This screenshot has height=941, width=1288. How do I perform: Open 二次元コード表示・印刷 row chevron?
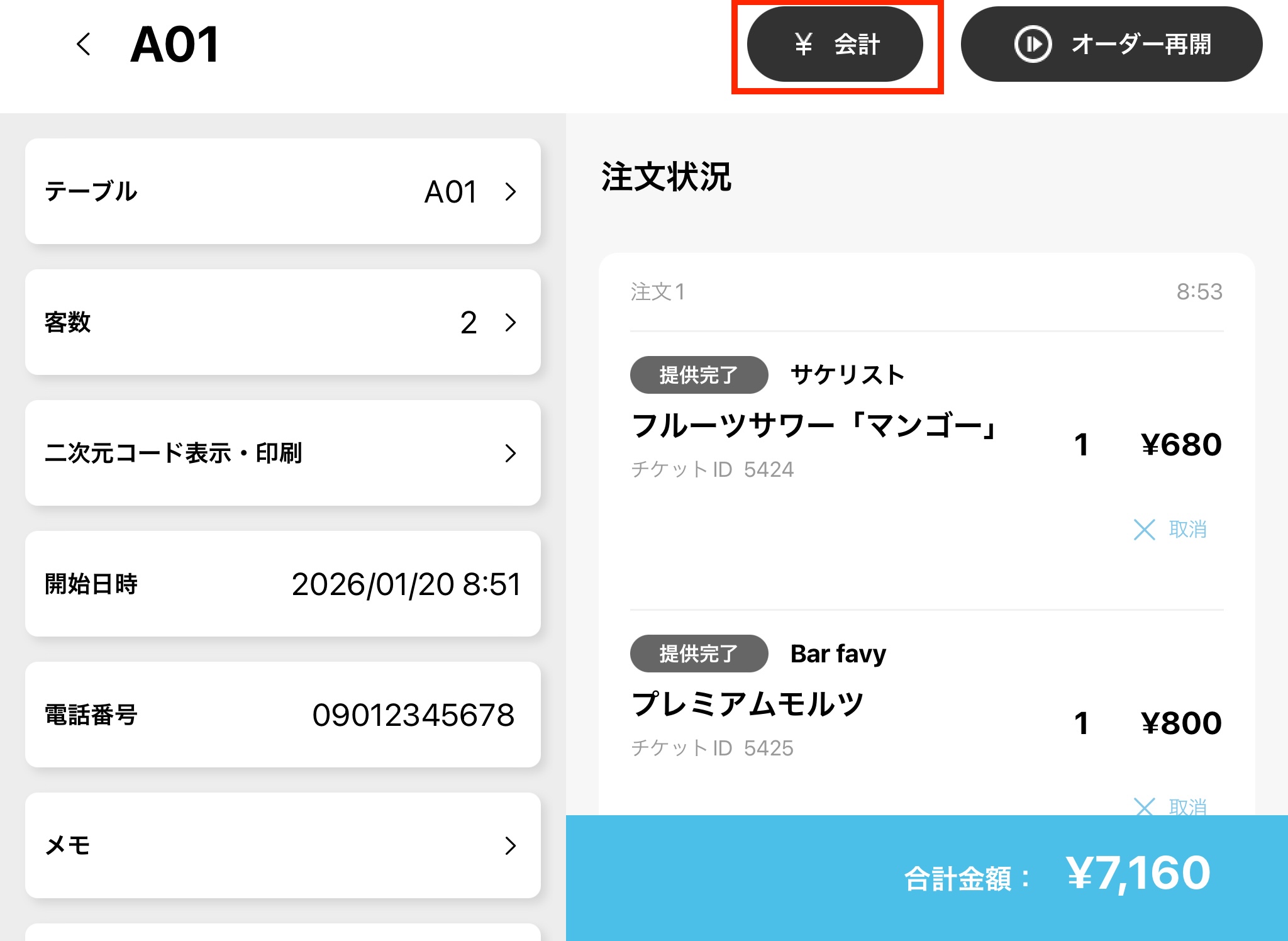510,453
